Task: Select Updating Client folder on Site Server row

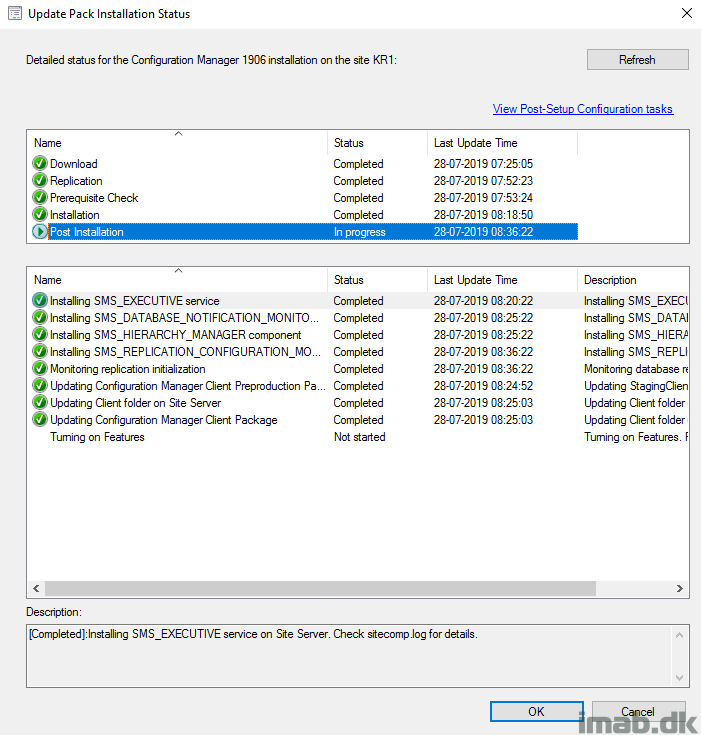Action: click(x=360, y=403)
